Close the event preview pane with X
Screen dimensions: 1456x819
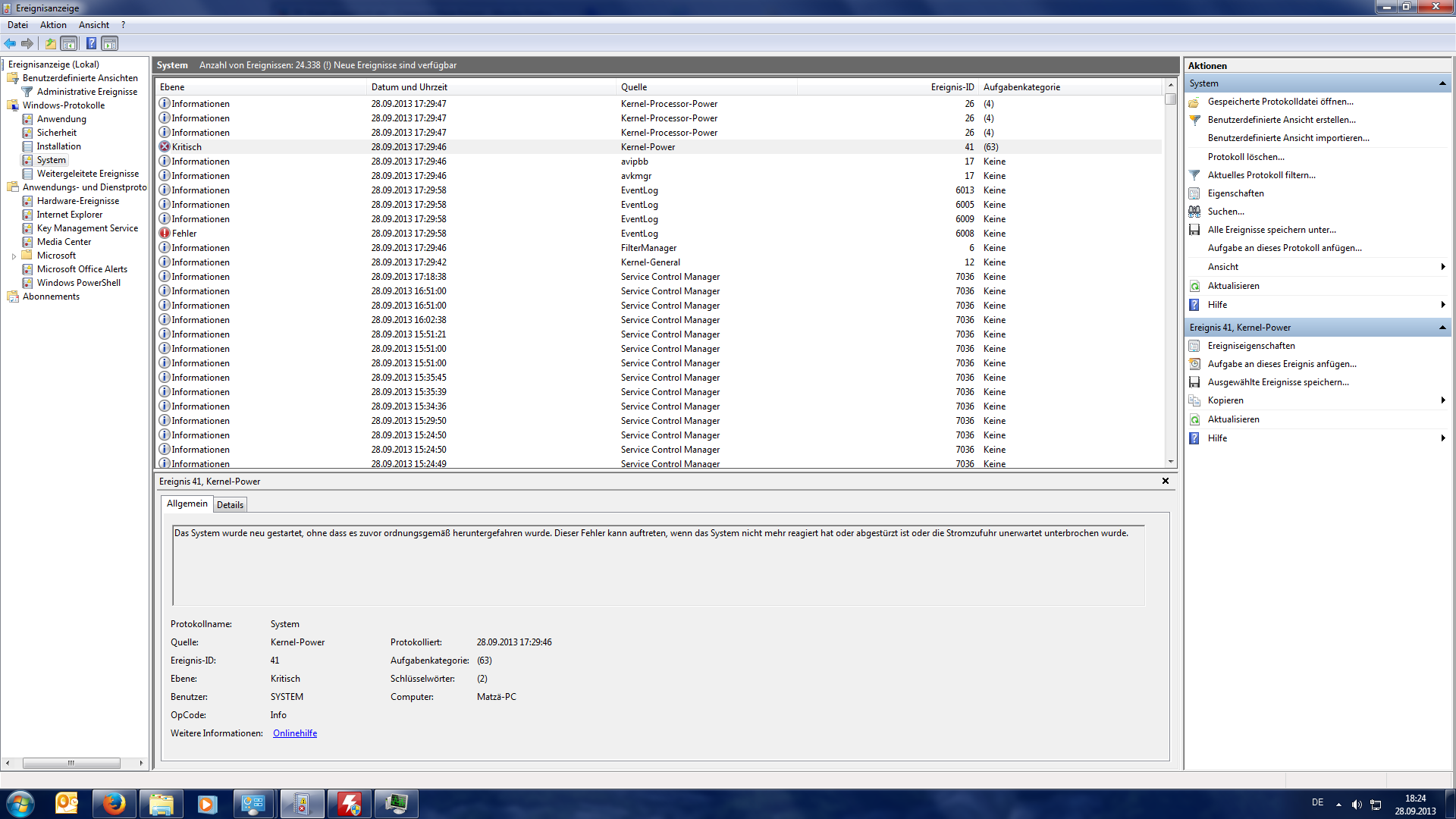[x=1166, y=482]
